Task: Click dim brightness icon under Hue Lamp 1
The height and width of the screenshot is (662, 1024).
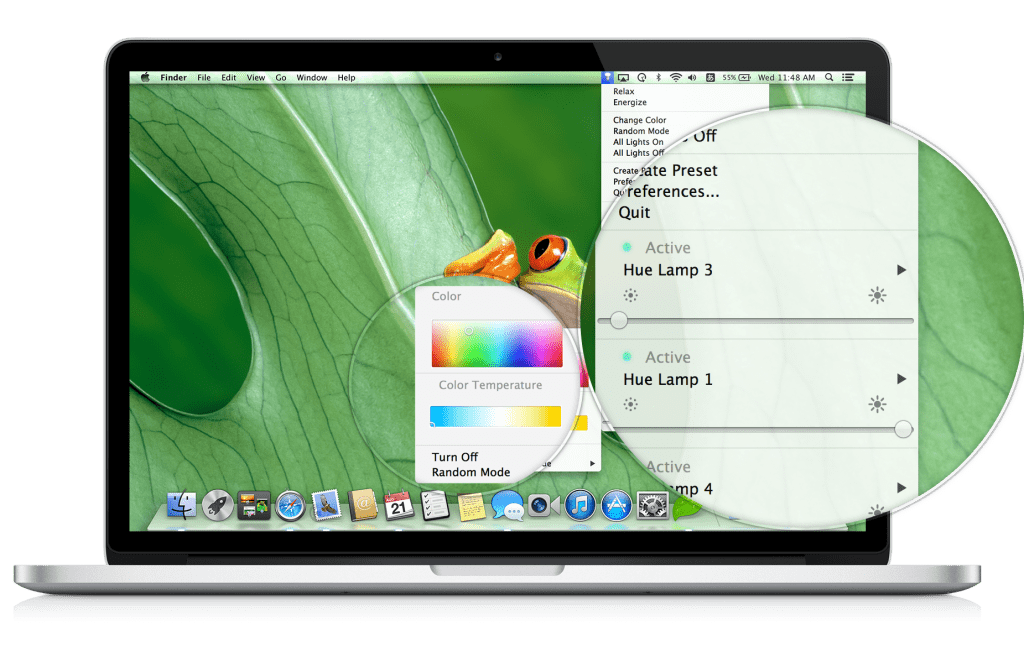Action: (630, 404)
